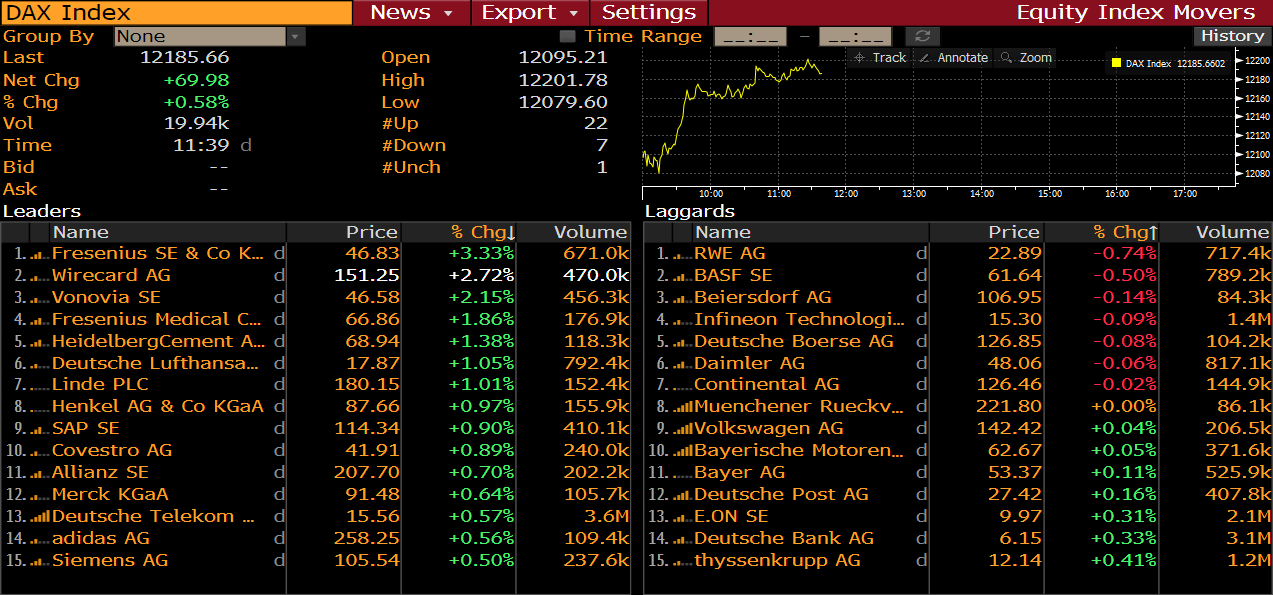Click the time range start field
The width and height of the screenshot is (1273, 595).
click(x=750, y=36)
